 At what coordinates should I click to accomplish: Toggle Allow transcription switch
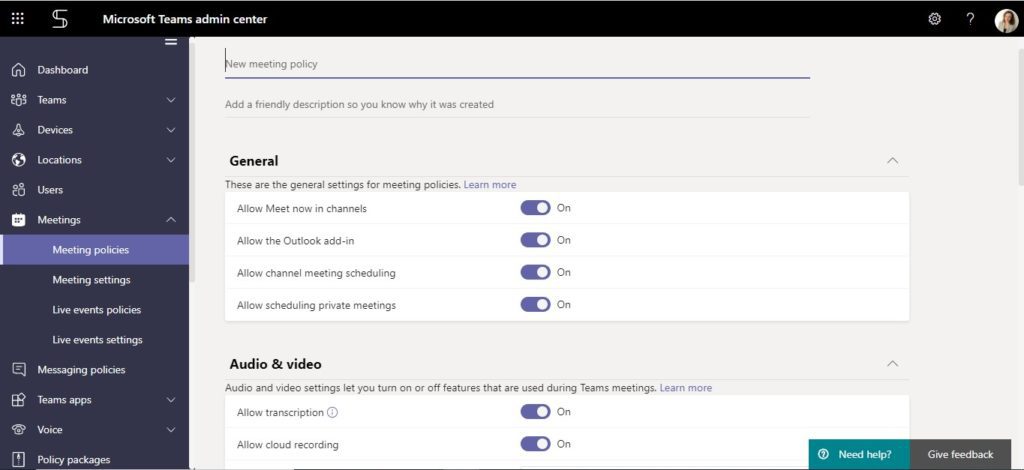[x=536, y=412]
